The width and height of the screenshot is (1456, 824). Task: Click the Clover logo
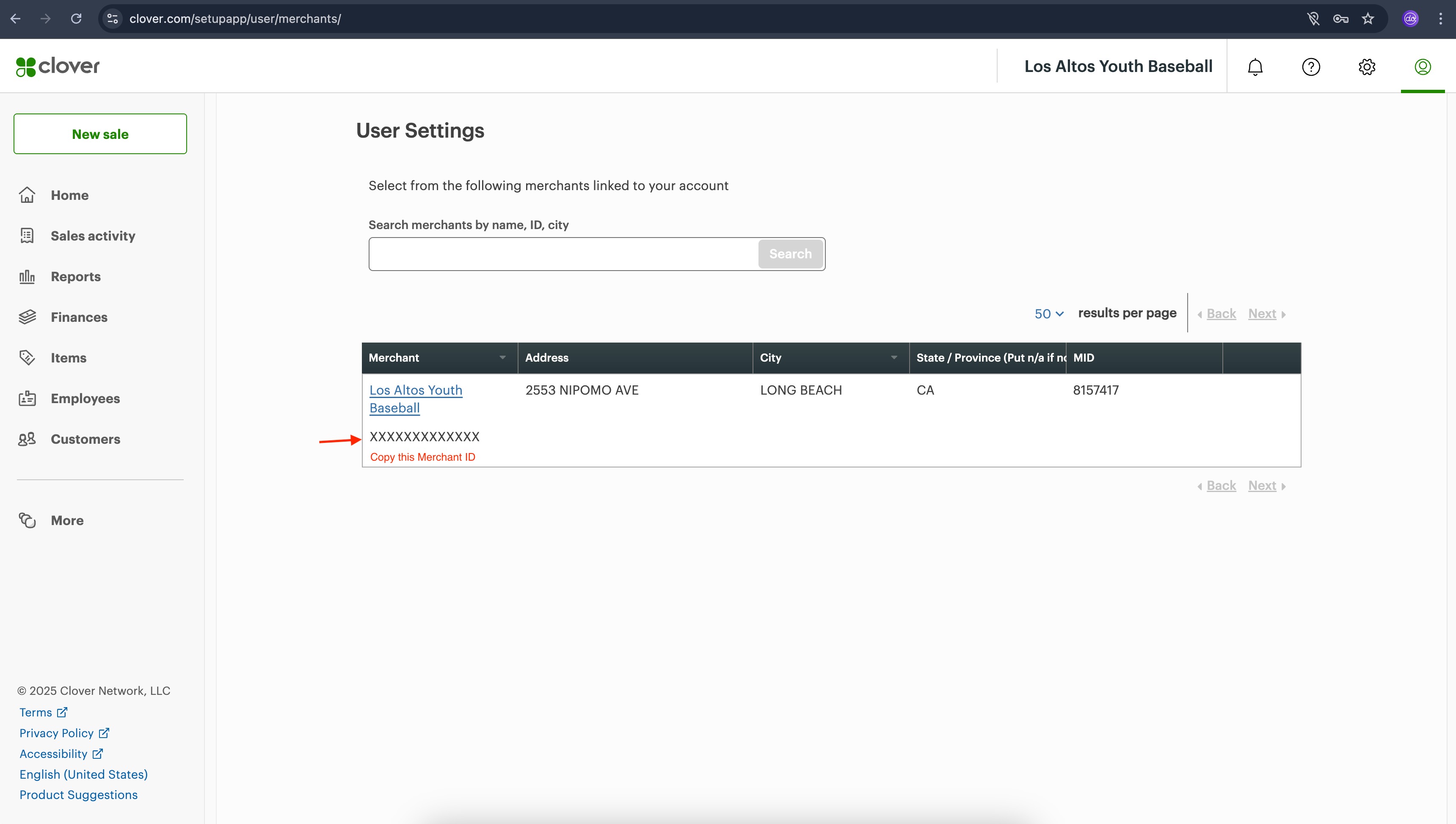pos(58,66)
